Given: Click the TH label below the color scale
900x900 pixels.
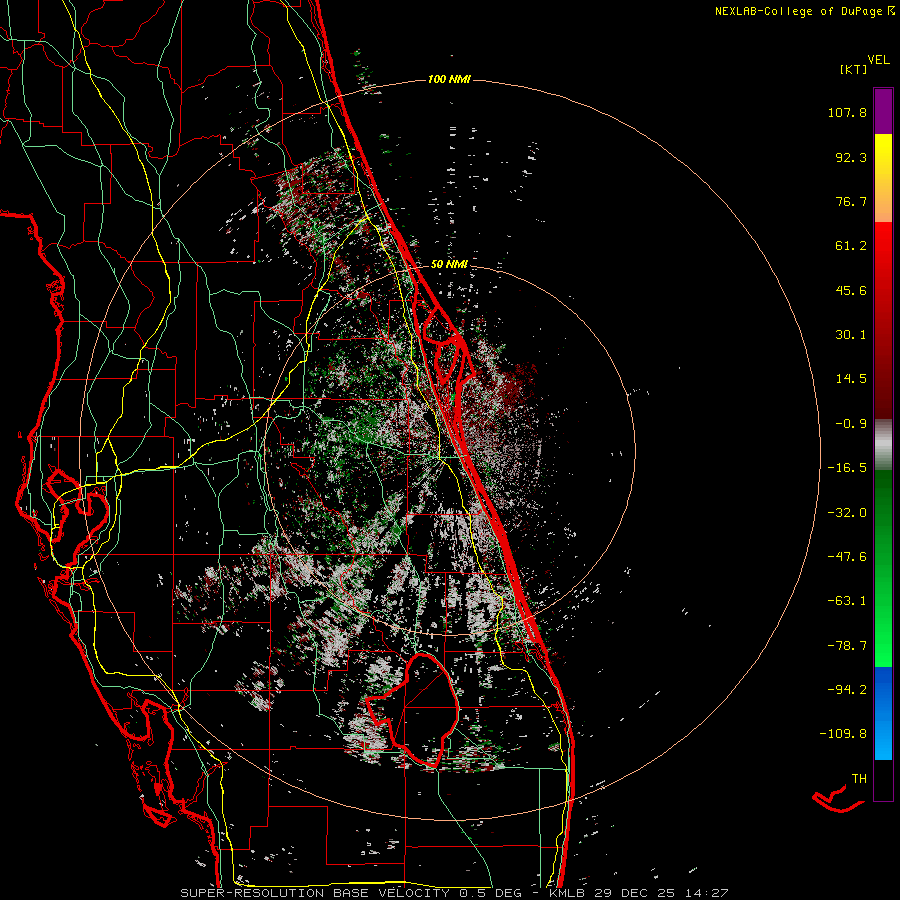Looking at the screenshot, I should pos(859,779).
